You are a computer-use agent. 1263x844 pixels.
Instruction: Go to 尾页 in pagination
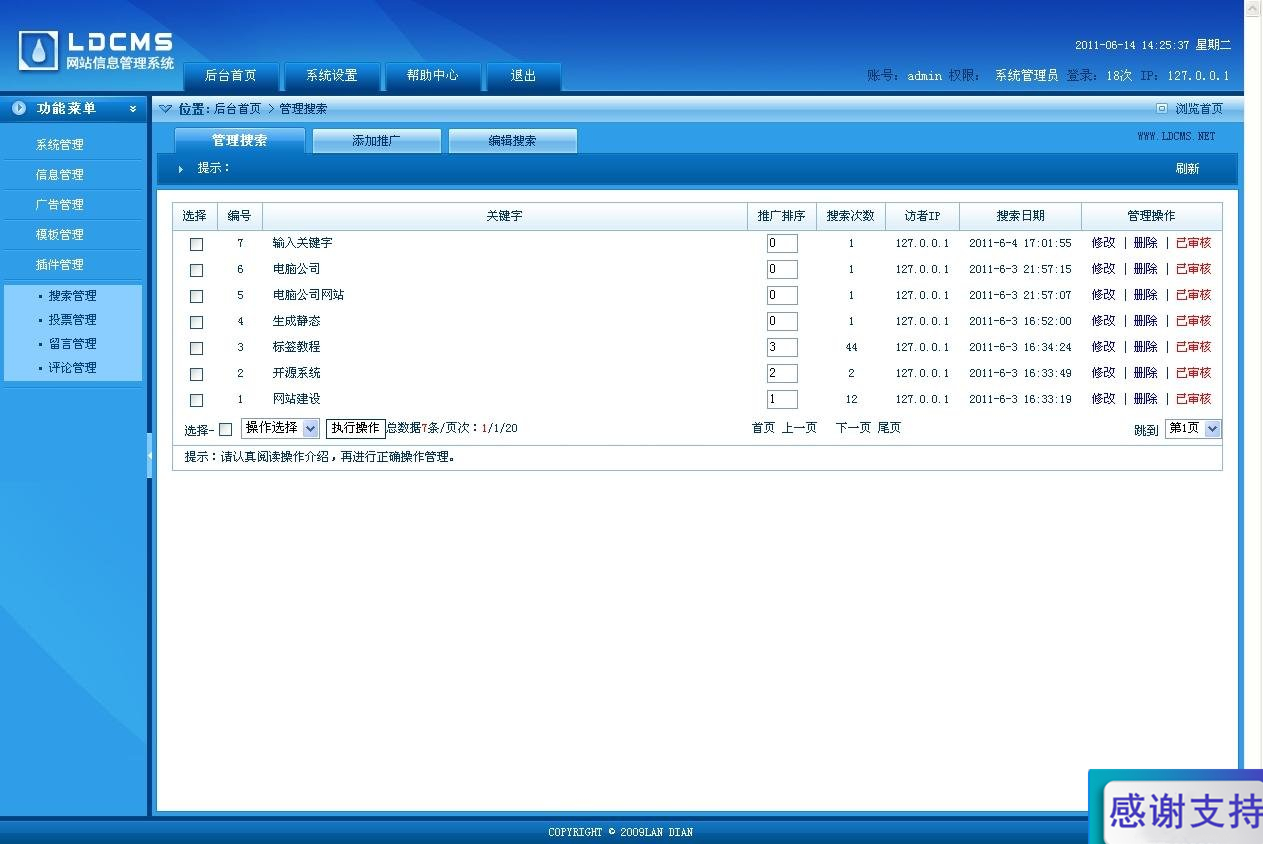pos(889,428)
